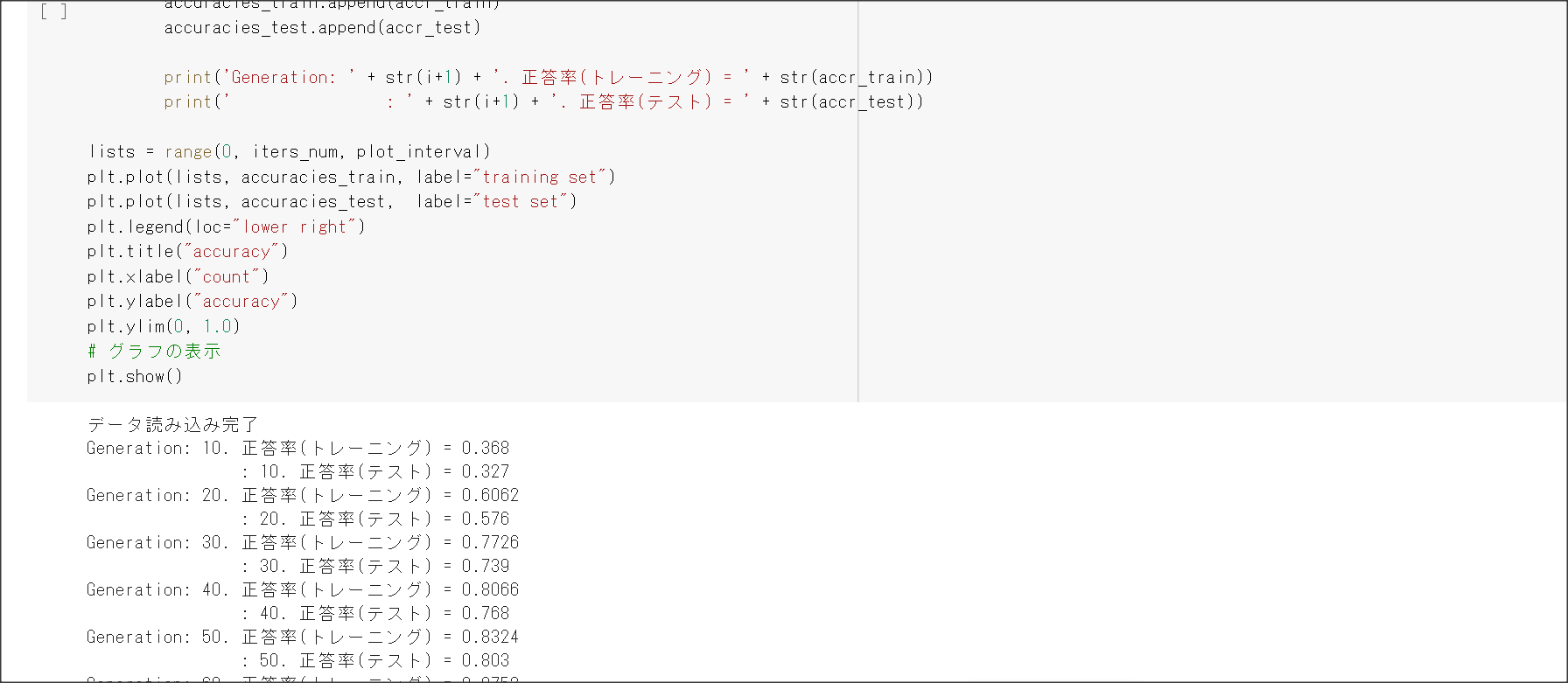This screenshot has width=1568, height=683.
Task: Click the ': 20' test accuracy 0.576 line
Action: [375, 519]
